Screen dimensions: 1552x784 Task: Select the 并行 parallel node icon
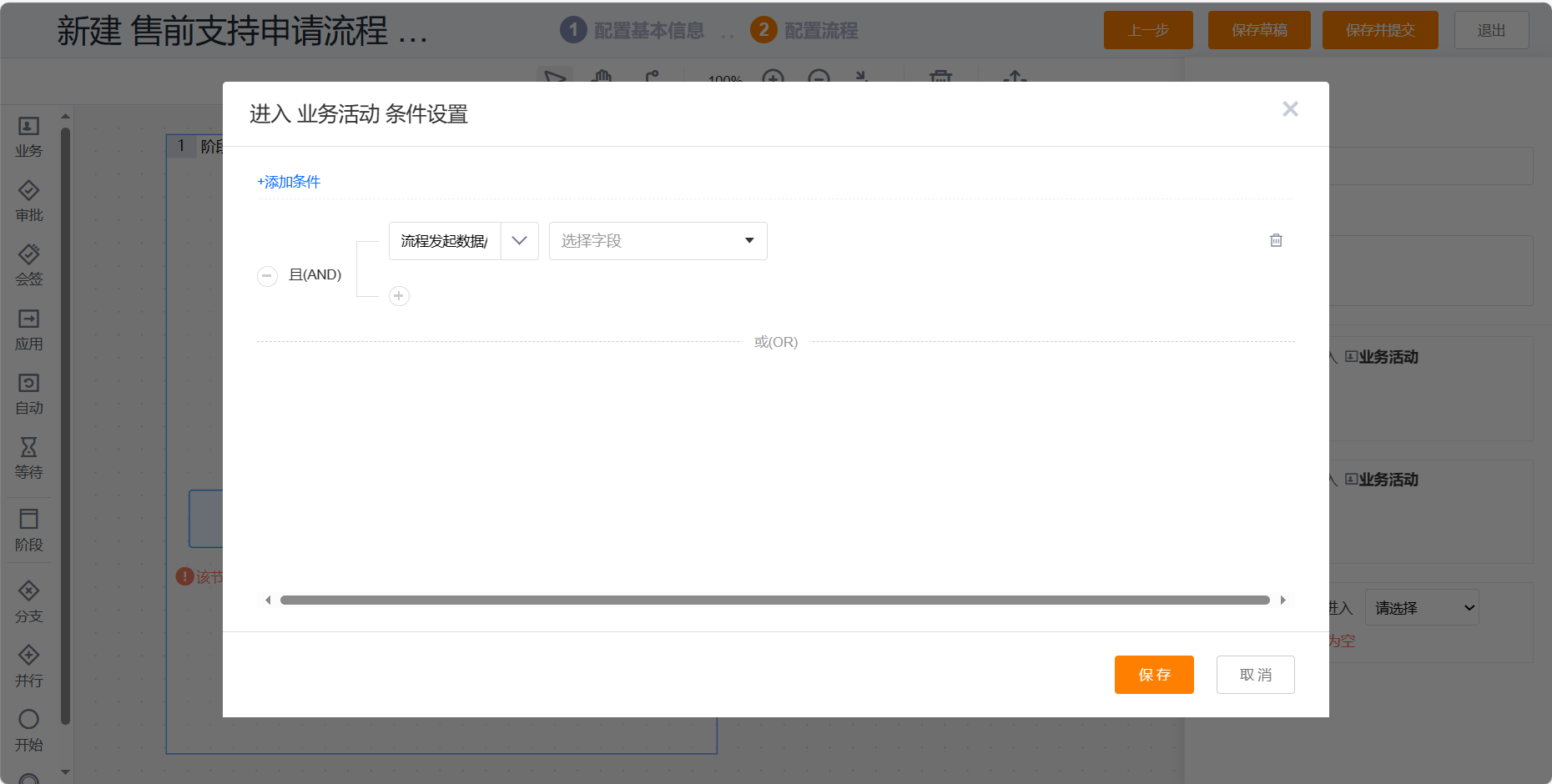tap(28, 656)
